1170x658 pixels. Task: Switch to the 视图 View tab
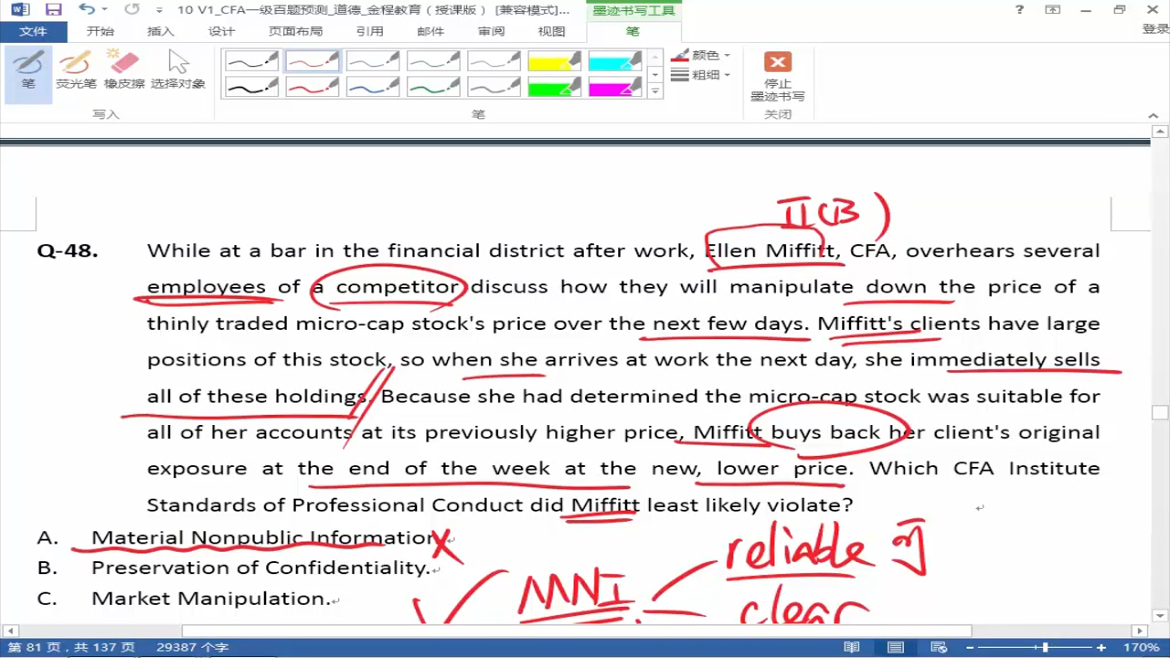click(551, 31)
